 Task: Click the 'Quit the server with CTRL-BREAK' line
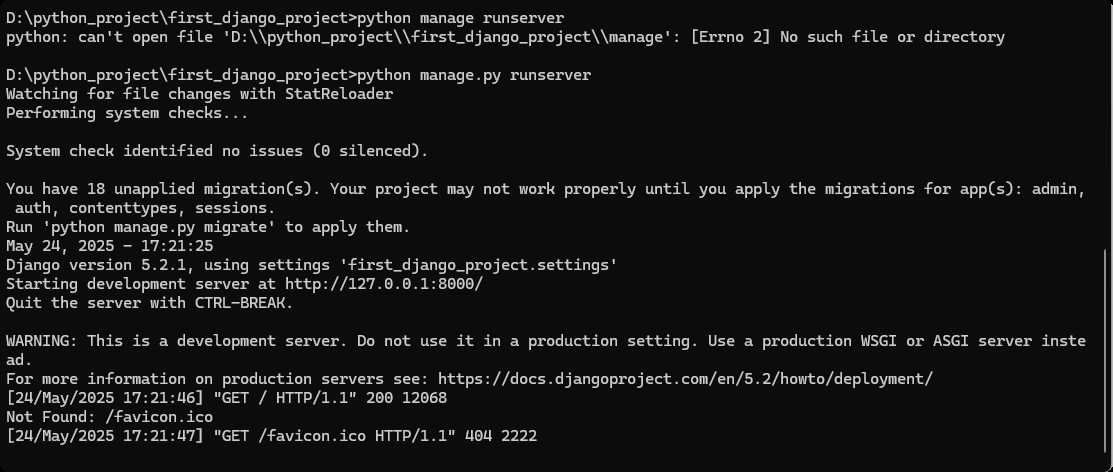150,303
